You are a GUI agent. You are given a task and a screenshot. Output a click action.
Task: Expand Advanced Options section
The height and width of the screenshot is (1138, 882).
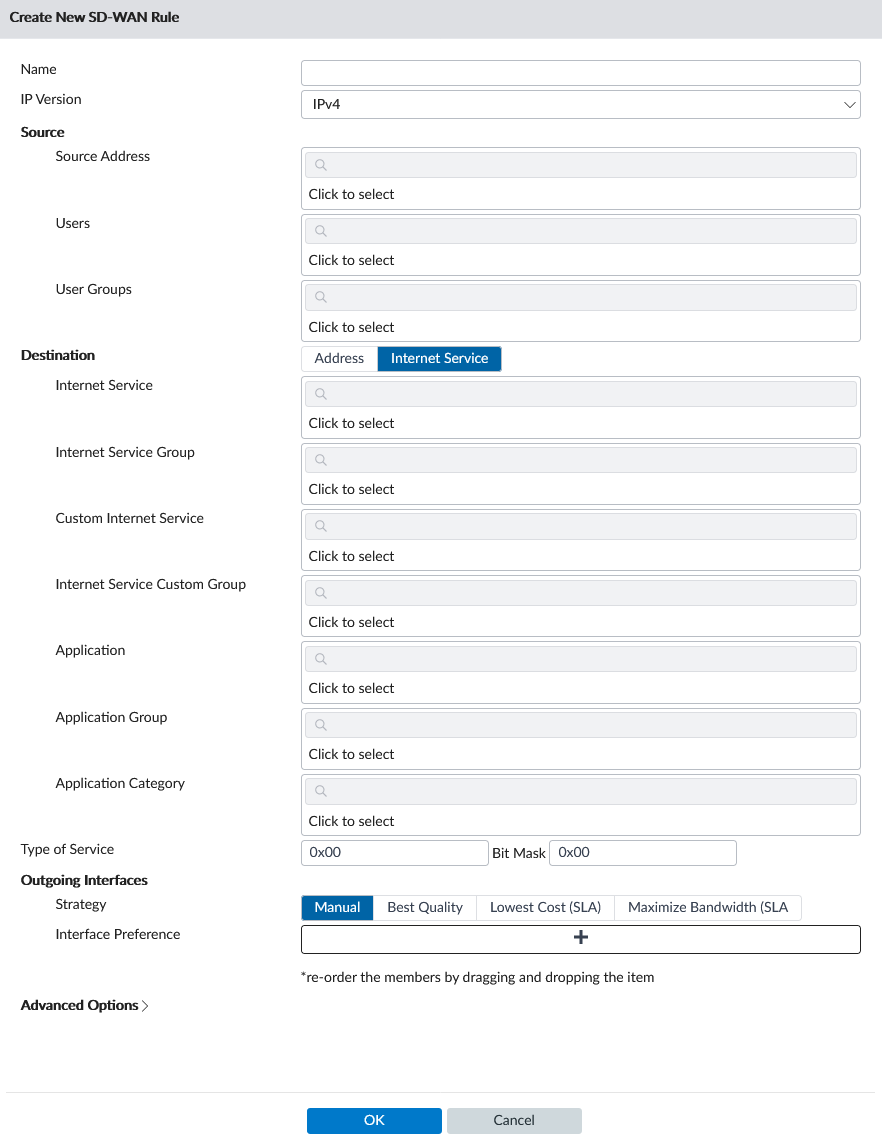click(x=84, y=1005)
